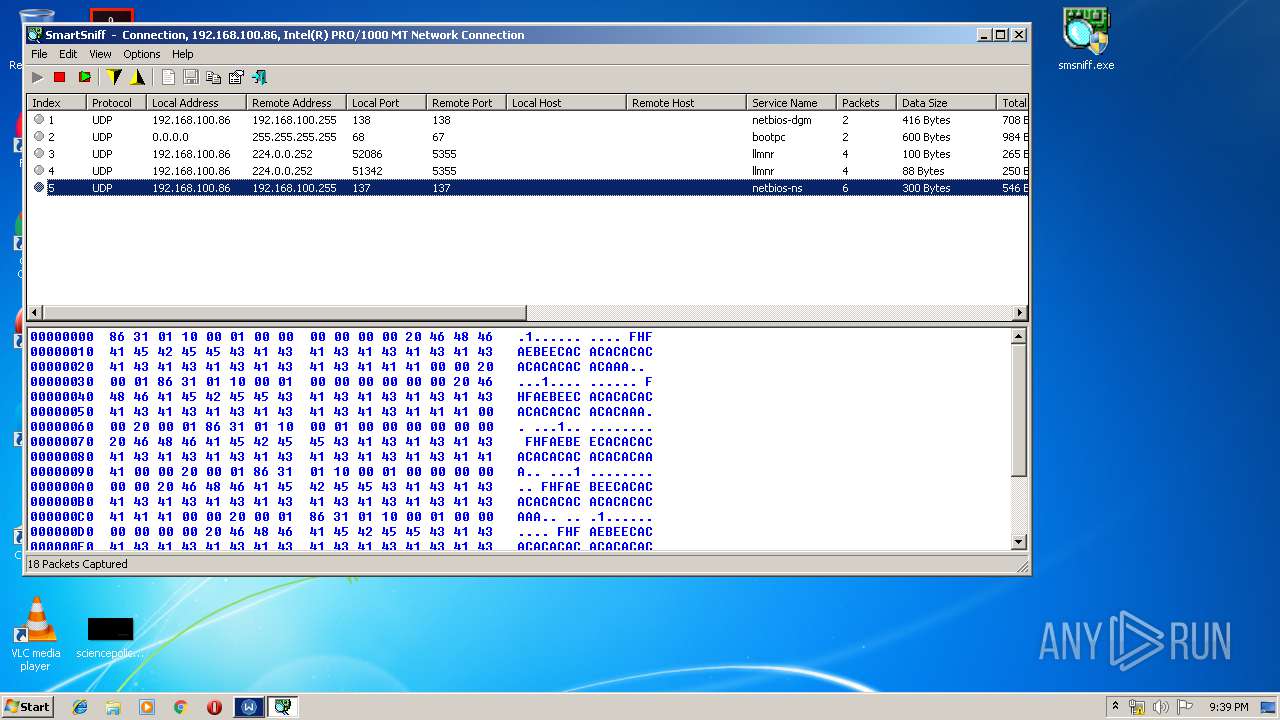Open the View menu
The height and width of the screenshot is (720, 1280).
click(100, 54)
